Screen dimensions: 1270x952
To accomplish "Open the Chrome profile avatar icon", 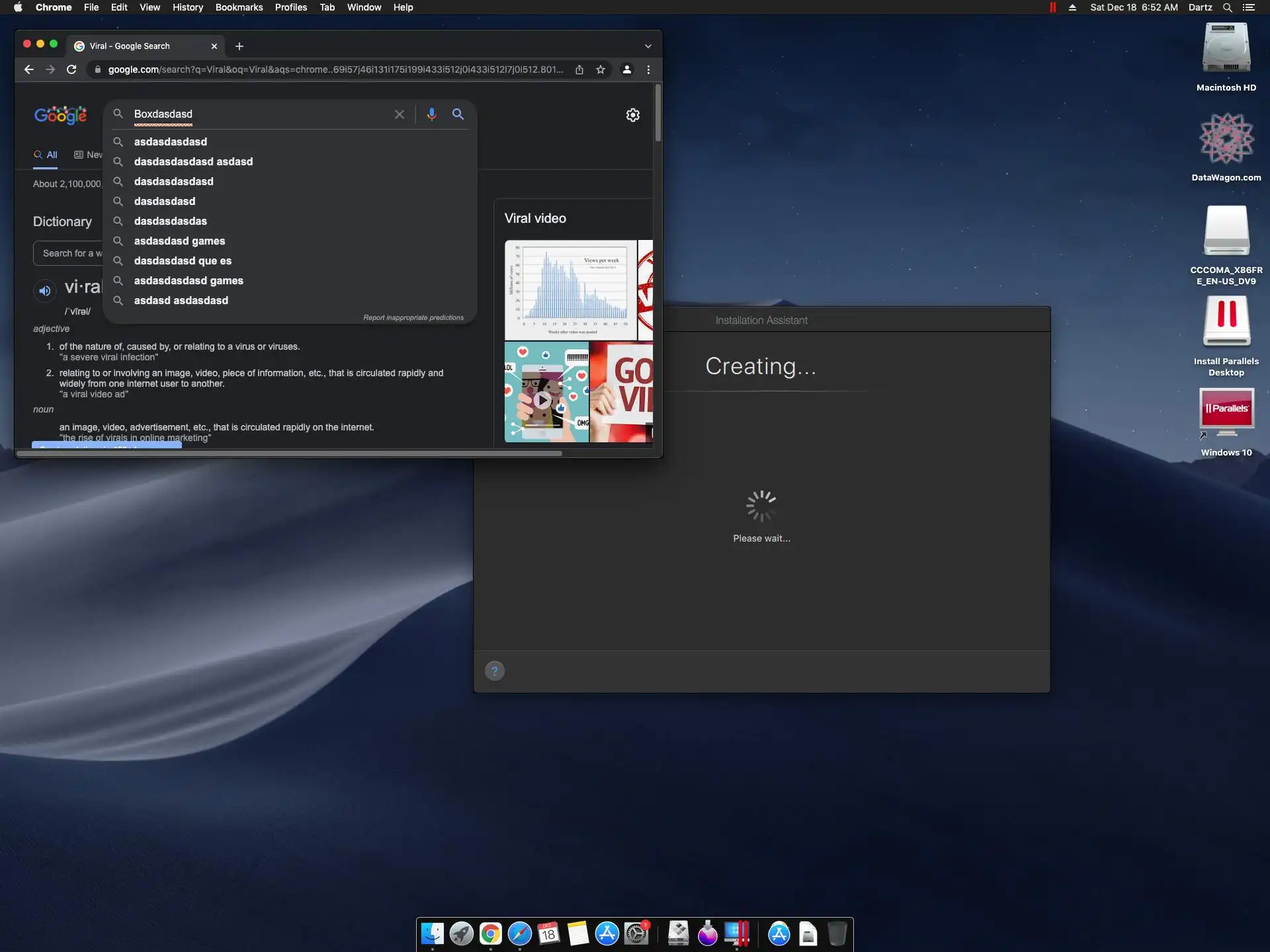I will pyautogui.click(x=626, y=69).
